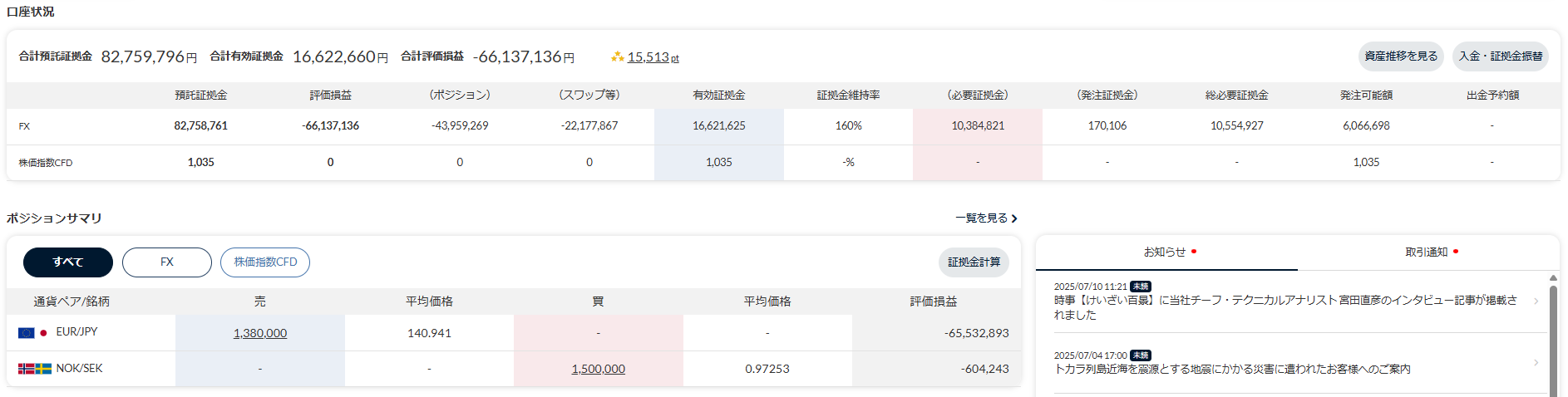Click the 資産推移を見る button
The height and width of the screenshot is (397, 1568).
pos(1401,56)
